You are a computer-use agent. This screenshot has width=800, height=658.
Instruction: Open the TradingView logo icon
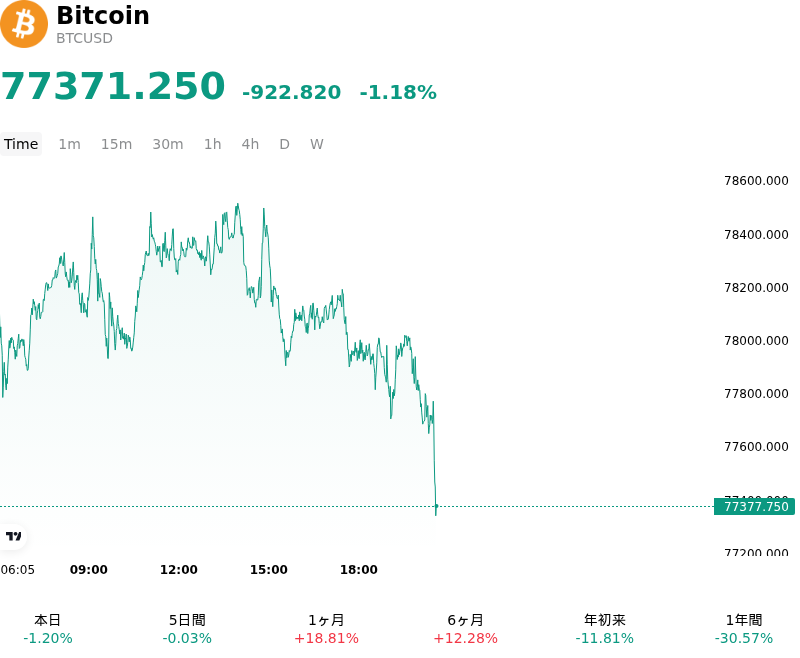(x=13, y=536)
